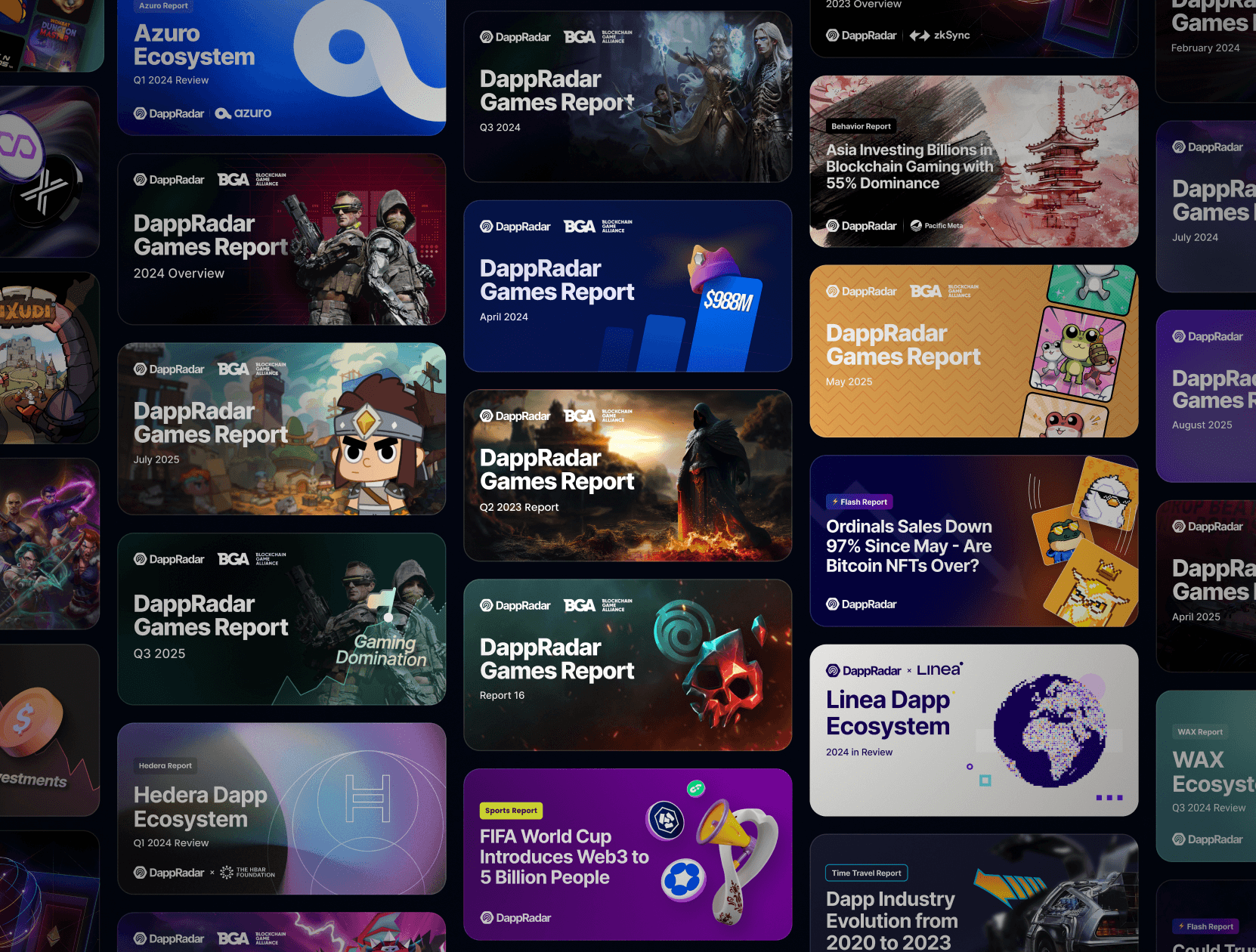The height and width of the screenshot is (952, 1256).
Task: Click the BGA logo on the 2024 Overview card
Action: click(x=252, y=179)
